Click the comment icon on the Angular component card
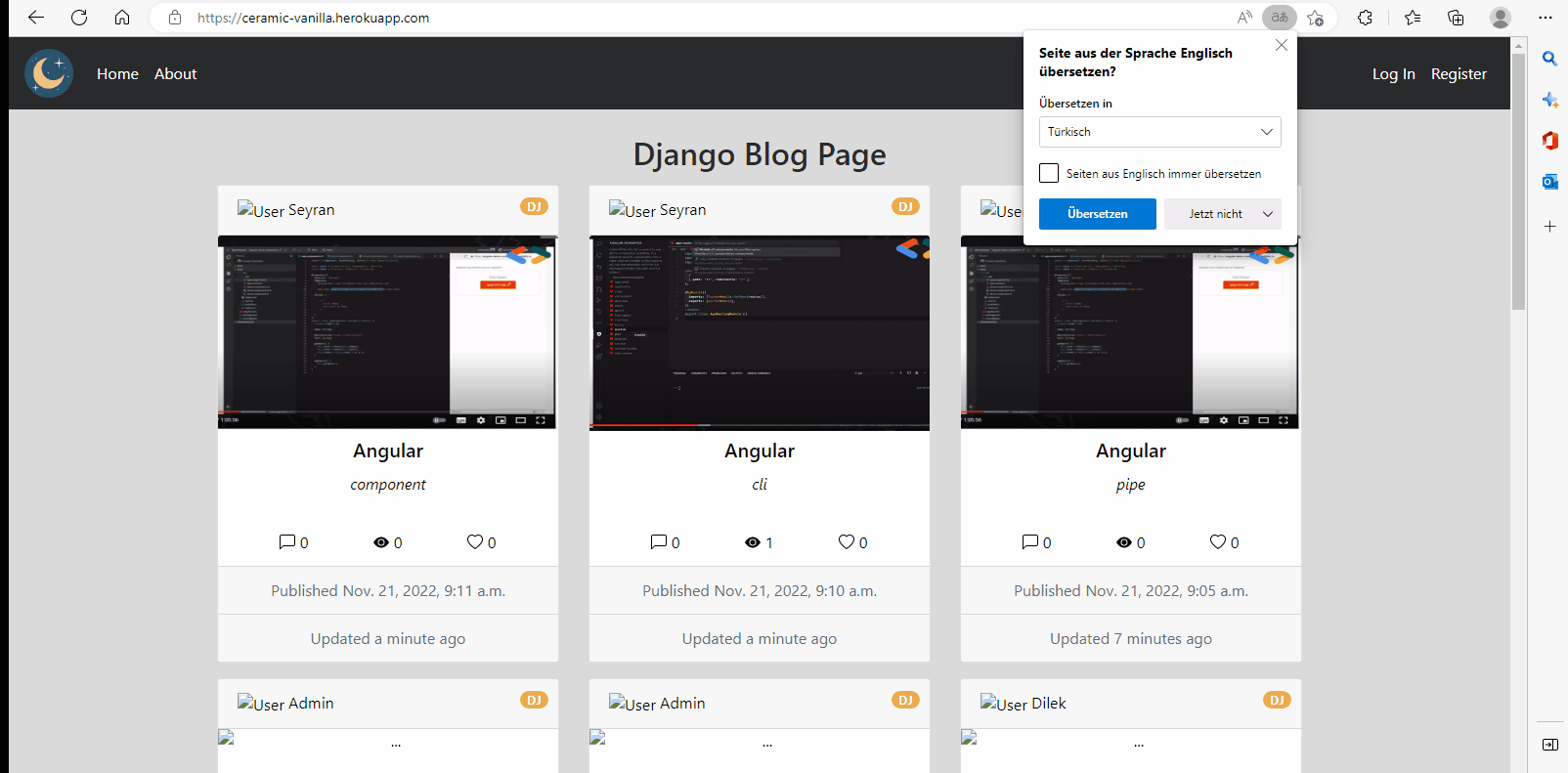The image size is (1568, 773). 286,541
